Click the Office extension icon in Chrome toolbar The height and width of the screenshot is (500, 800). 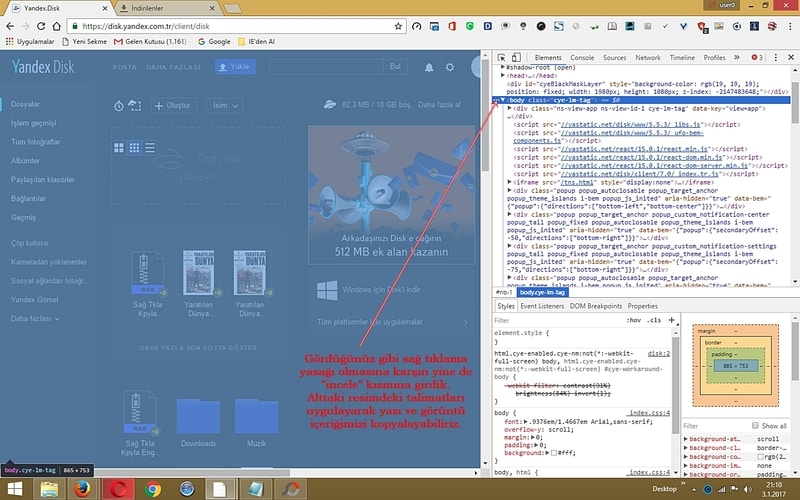[x=452, y=26]
